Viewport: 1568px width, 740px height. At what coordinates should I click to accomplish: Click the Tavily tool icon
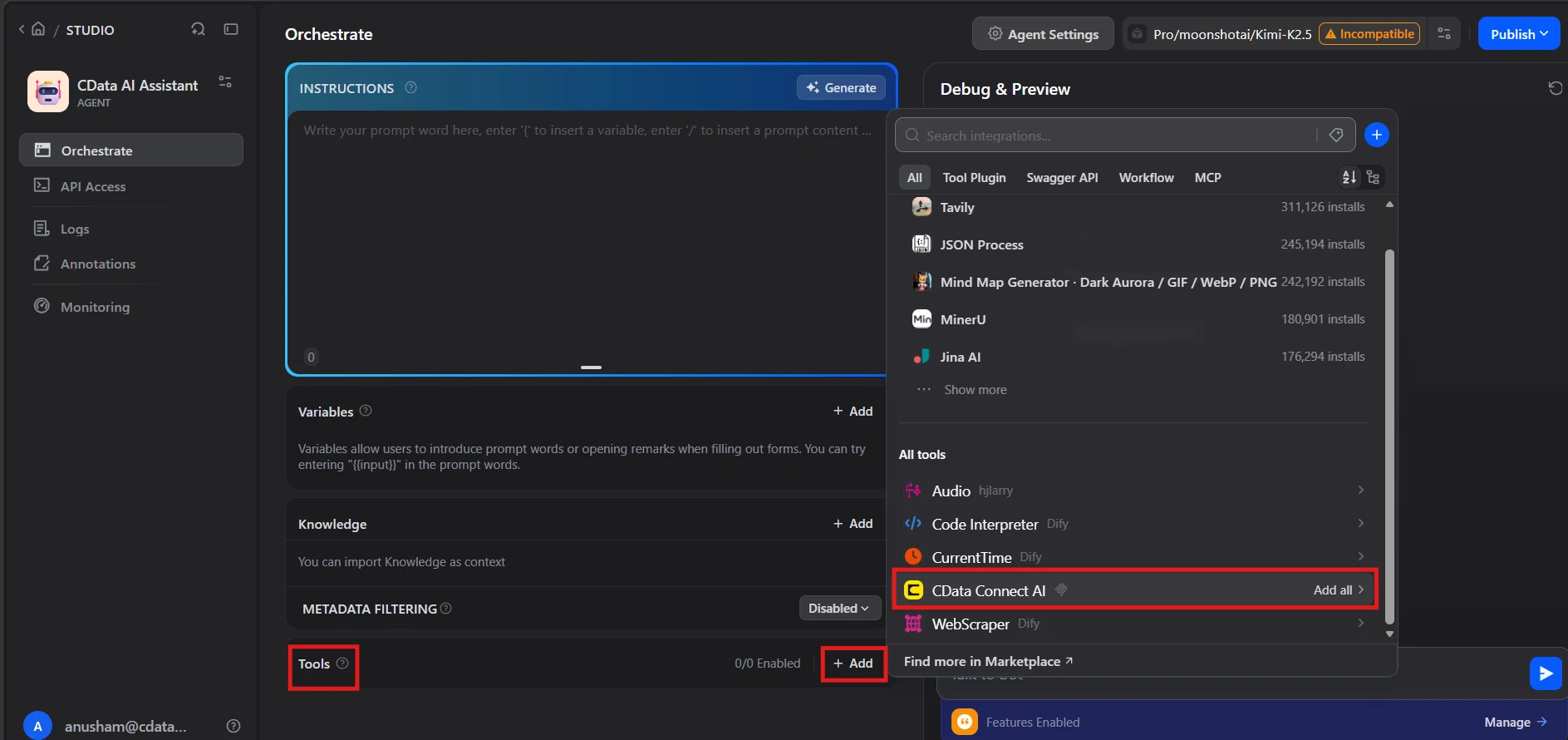(922, 207)
